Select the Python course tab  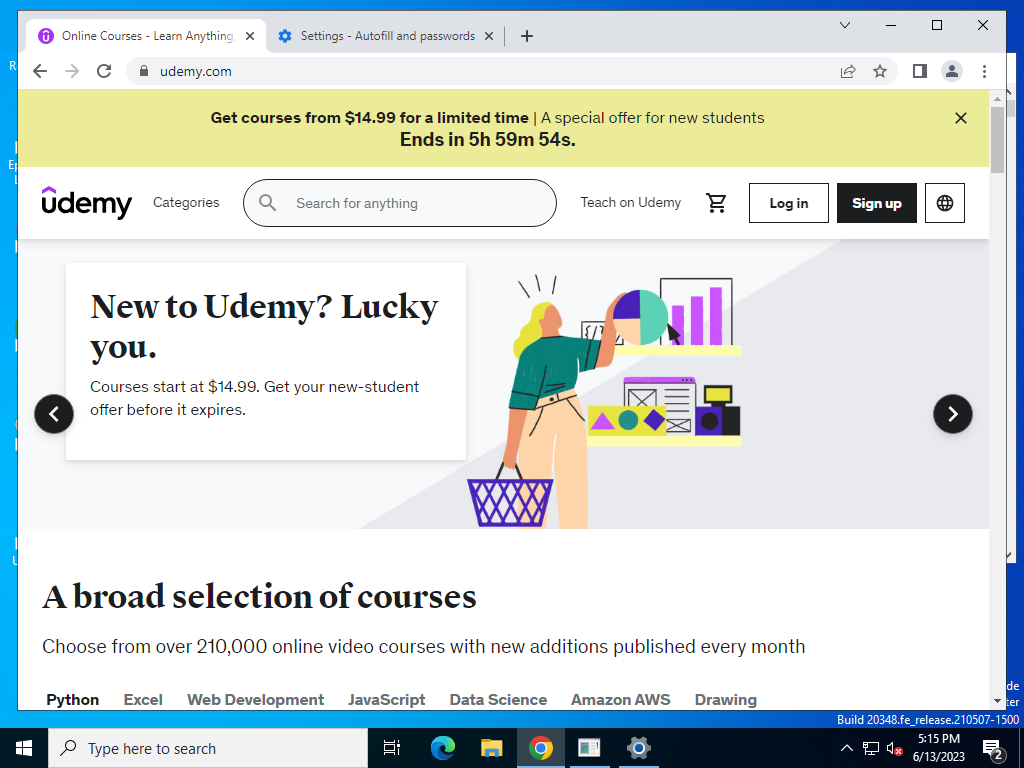point(72,699)
